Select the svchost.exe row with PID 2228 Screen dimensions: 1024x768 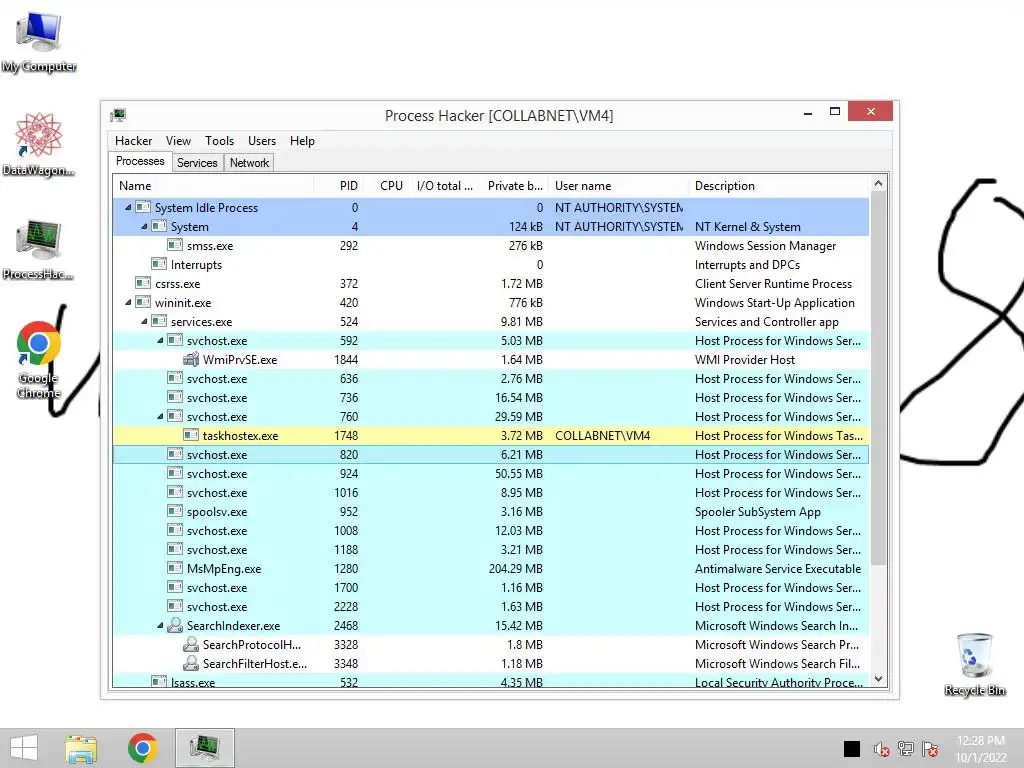491,607
